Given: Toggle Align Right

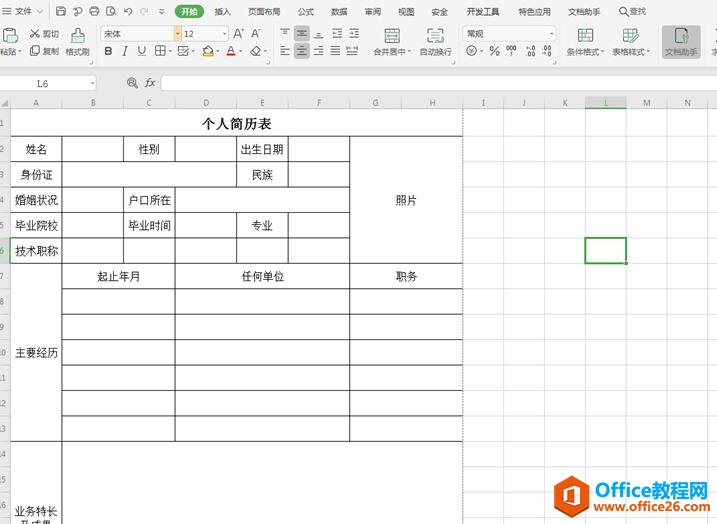Looking at the screenshot, I should (x=319, y=51).
